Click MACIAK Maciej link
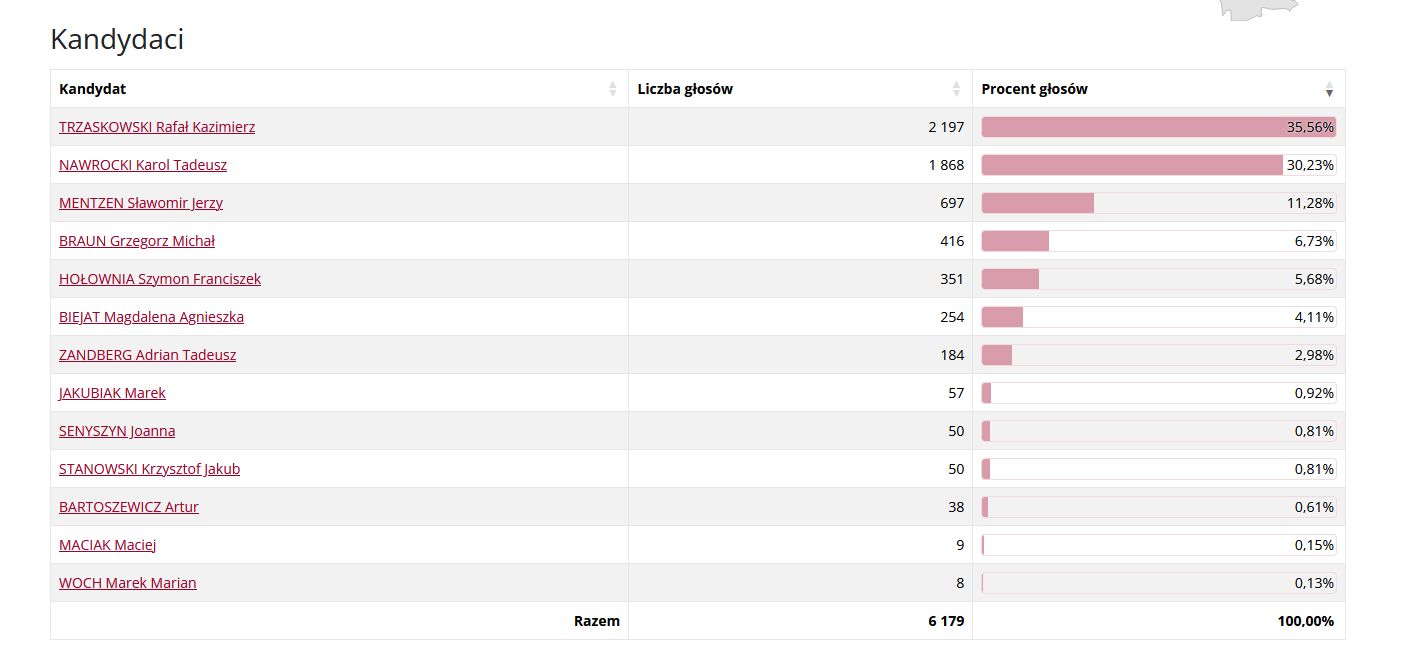This screenshot has height=668, width=1404. point(108,545)
